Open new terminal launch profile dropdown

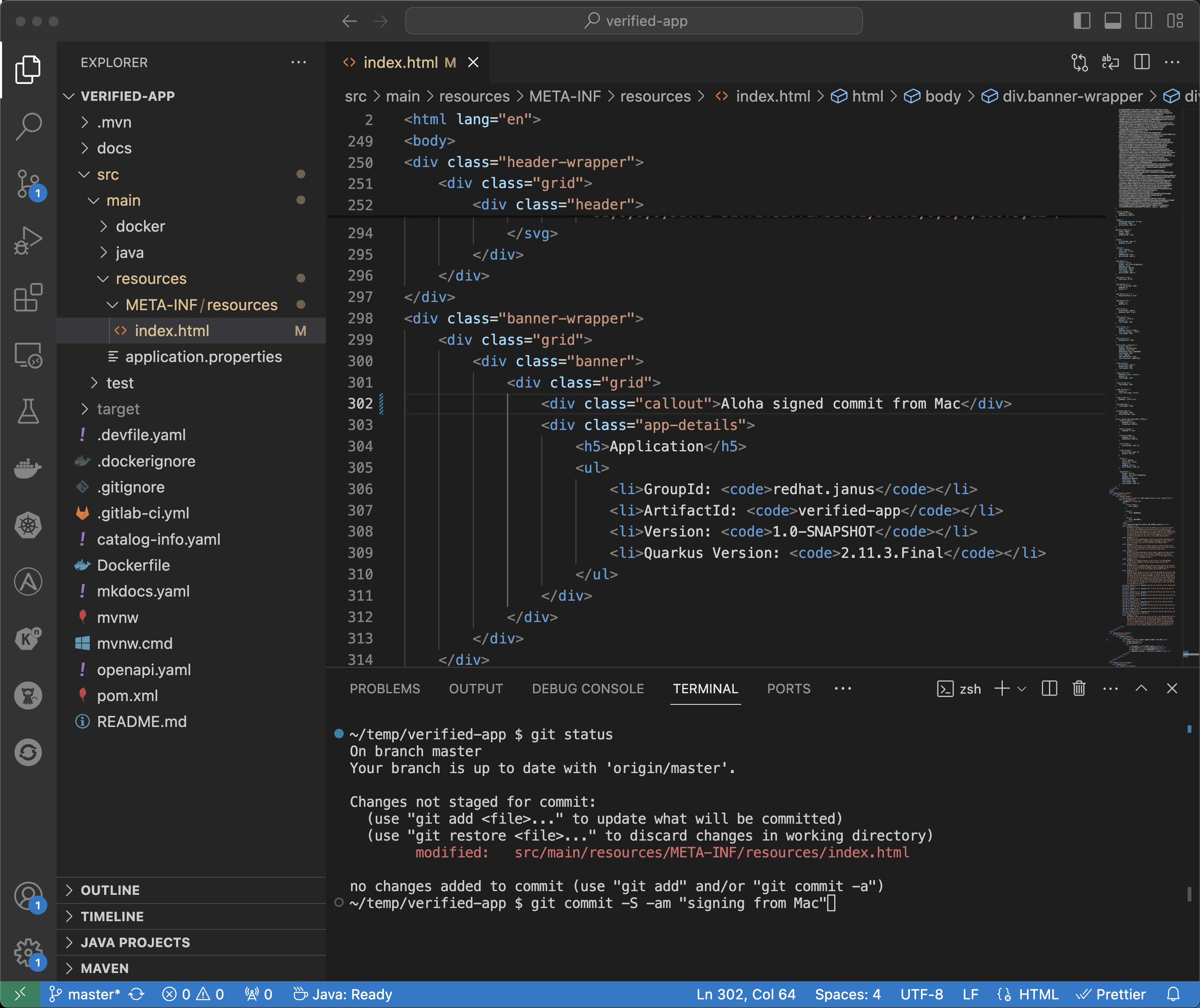click(x=1022, y=689)
